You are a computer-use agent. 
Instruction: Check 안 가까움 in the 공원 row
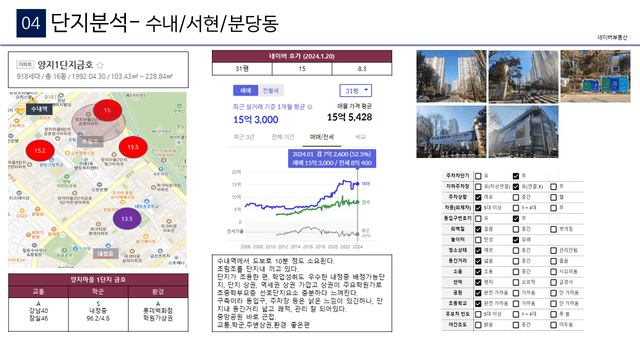(553, 293)
